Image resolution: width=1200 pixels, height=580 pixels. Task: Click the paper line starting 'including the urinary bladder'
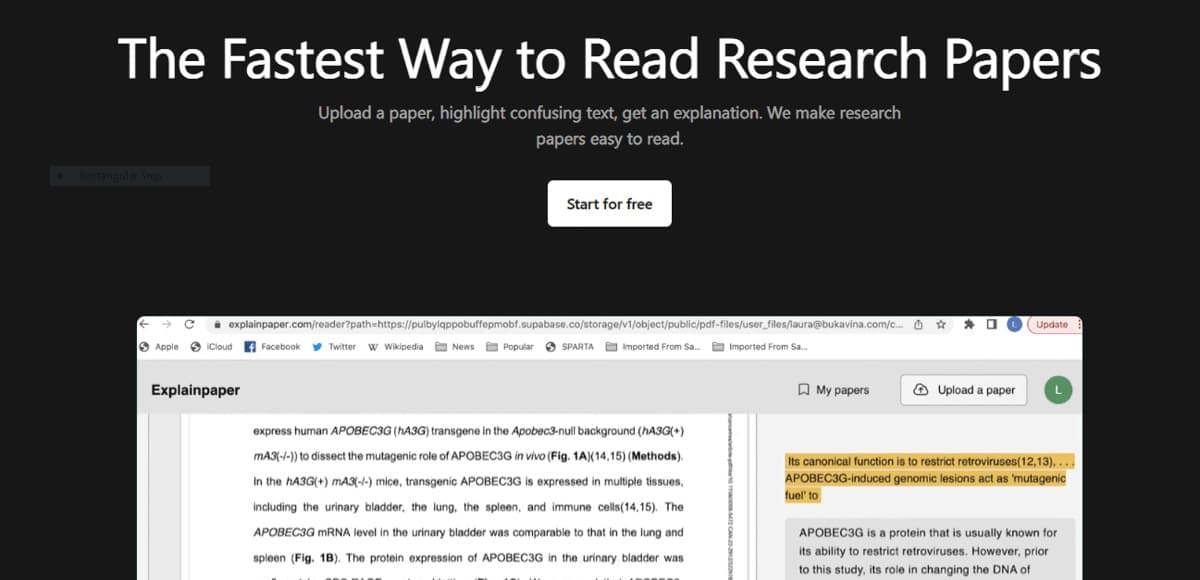469,507
